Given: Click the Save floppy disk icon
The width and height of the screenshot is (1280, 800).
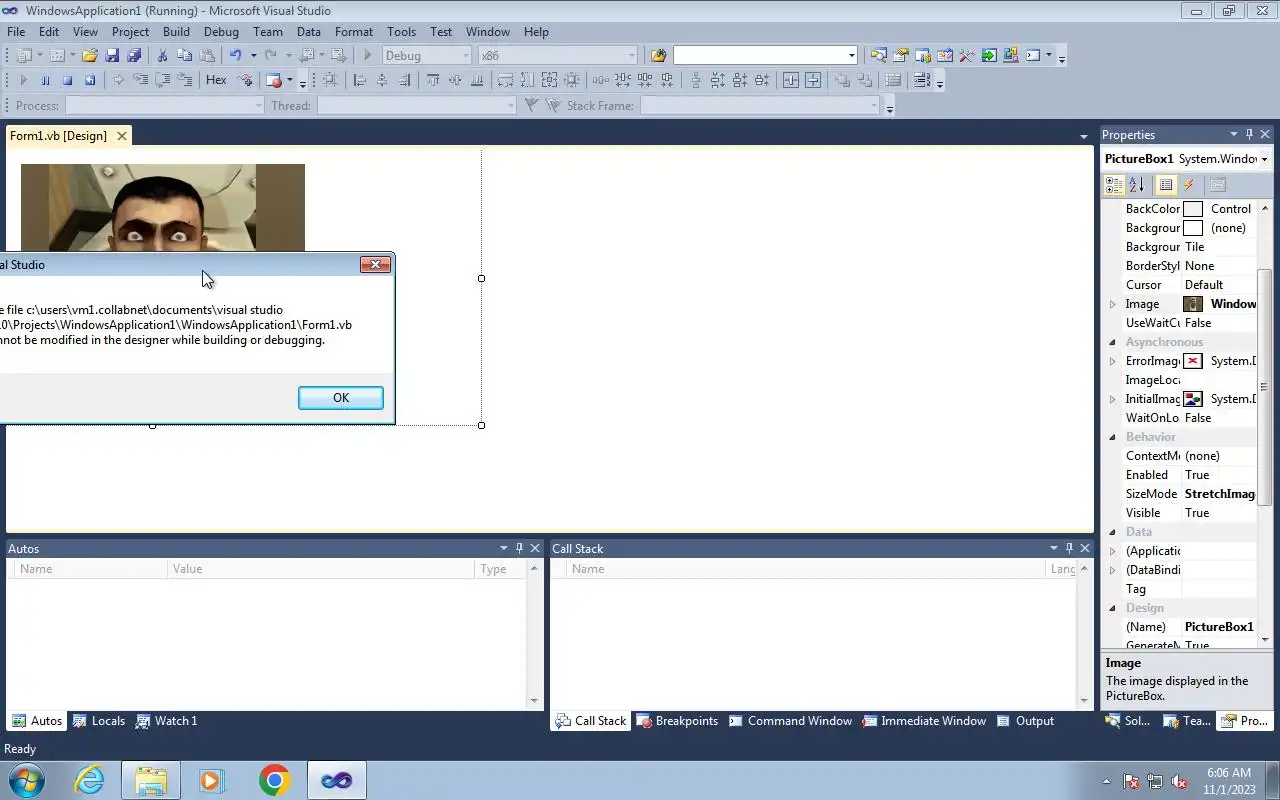Looking at the screenshot, I should [x=112, y=56].
